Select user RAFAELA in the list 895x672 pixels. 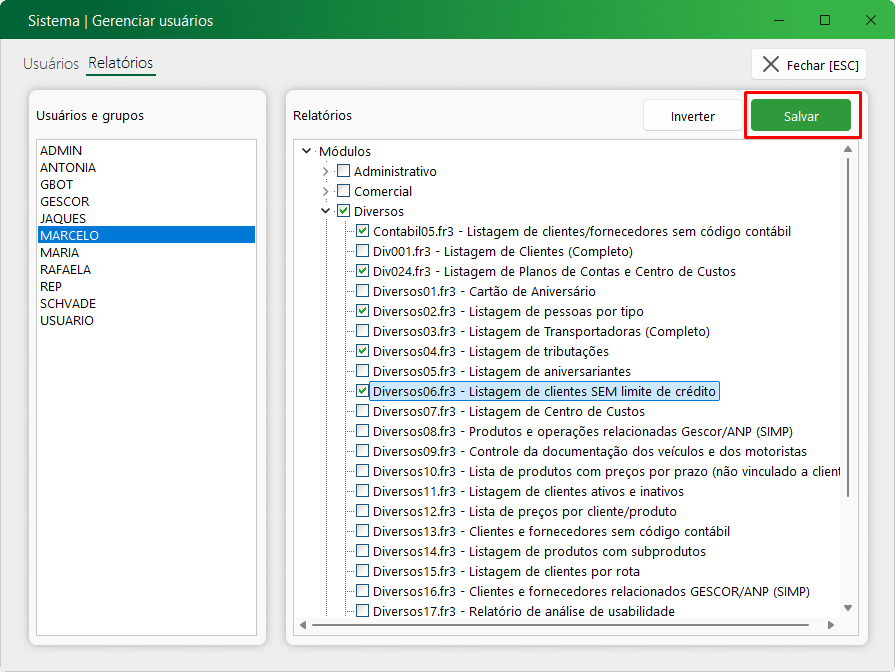(x=65, y=269)
